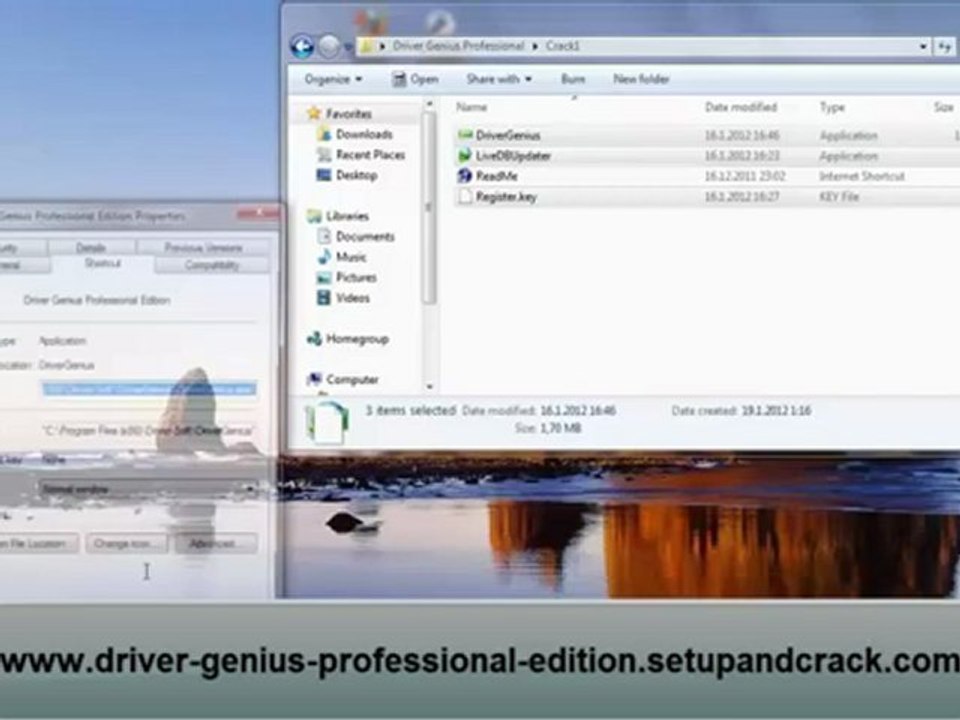960x720 pixels.
Task: Click the Explorer Back navigation button
Action: (302, 47)
